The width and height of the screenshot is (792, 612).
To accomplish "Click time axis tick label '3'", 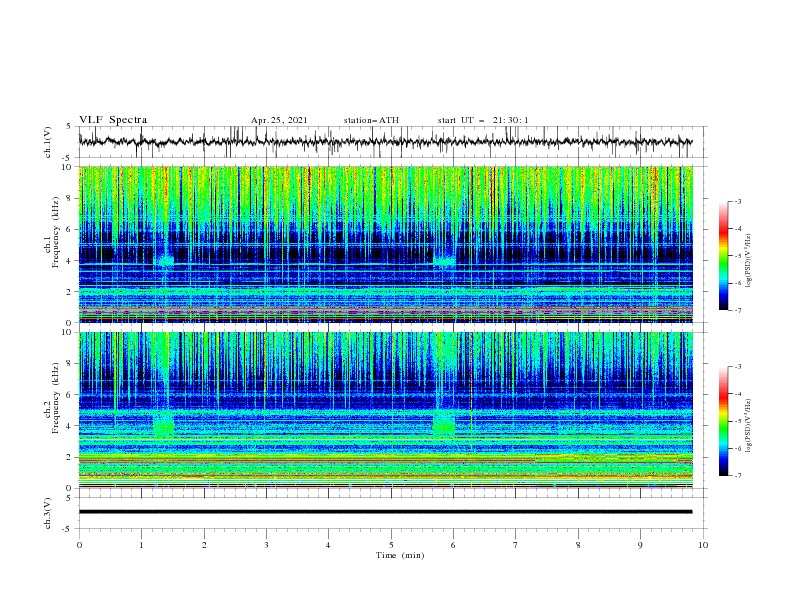I will coord(266,545).
